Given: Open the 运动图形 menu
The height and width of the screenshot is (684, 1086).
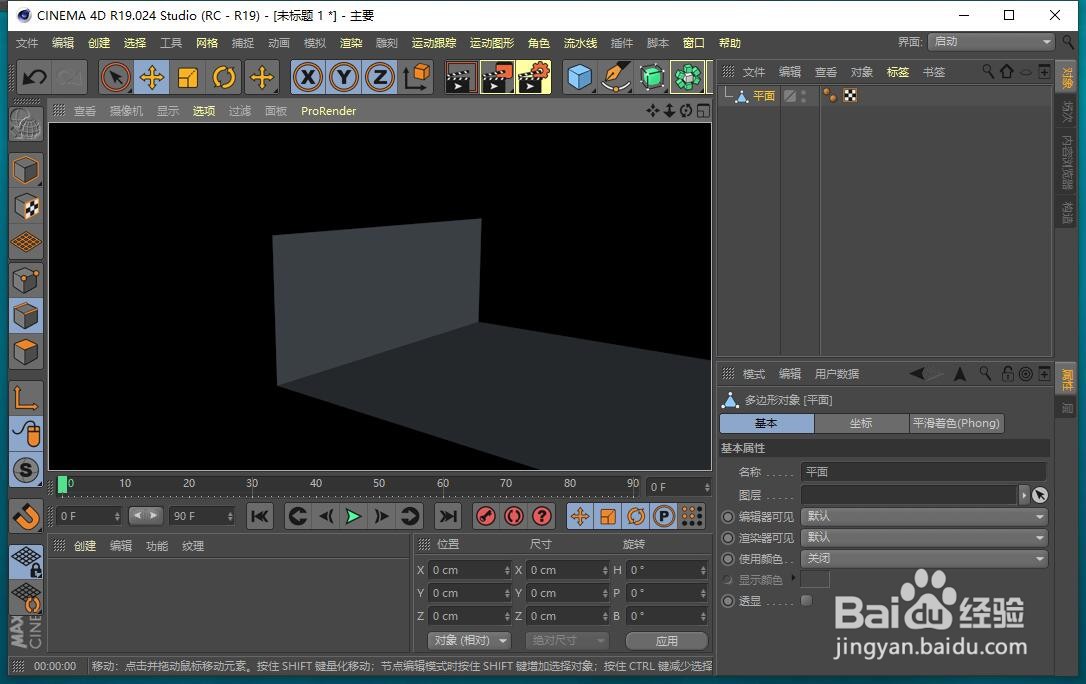Looking at the screenshot, I should [x=492, y=43].
